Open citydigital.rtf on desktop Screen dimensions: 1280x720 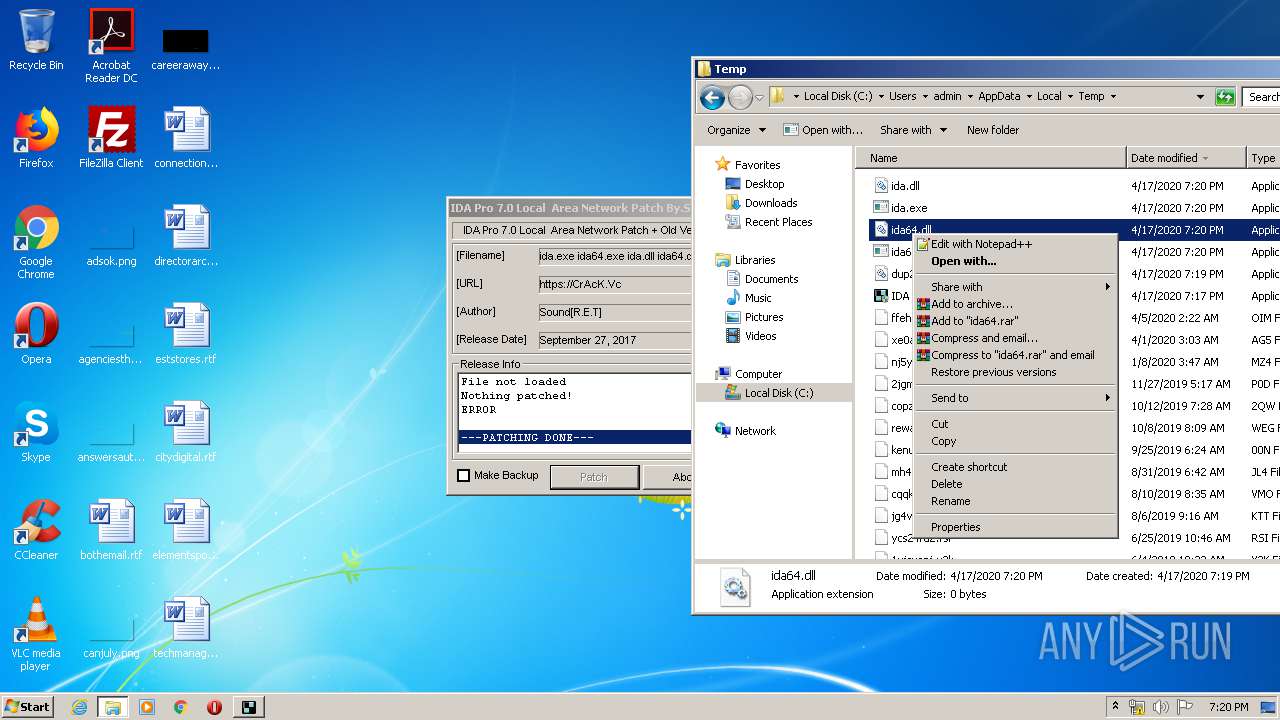click(x=186, y=431)
